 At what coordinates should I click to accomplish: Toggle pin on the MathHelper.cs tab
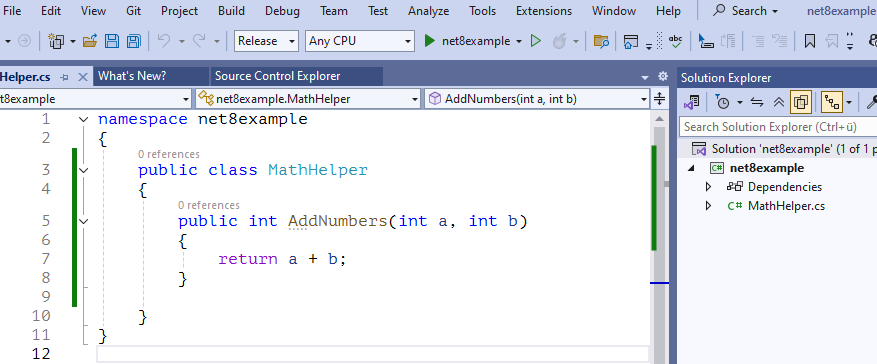pos(64,77)
